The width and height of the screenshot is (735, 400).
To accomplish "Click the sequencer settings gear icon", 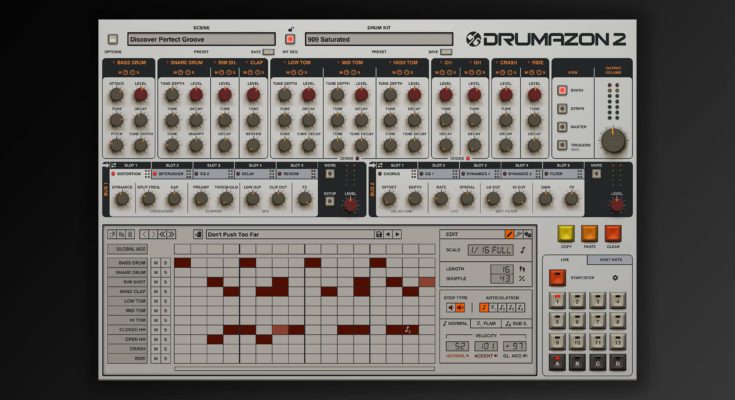I will 615,278.
